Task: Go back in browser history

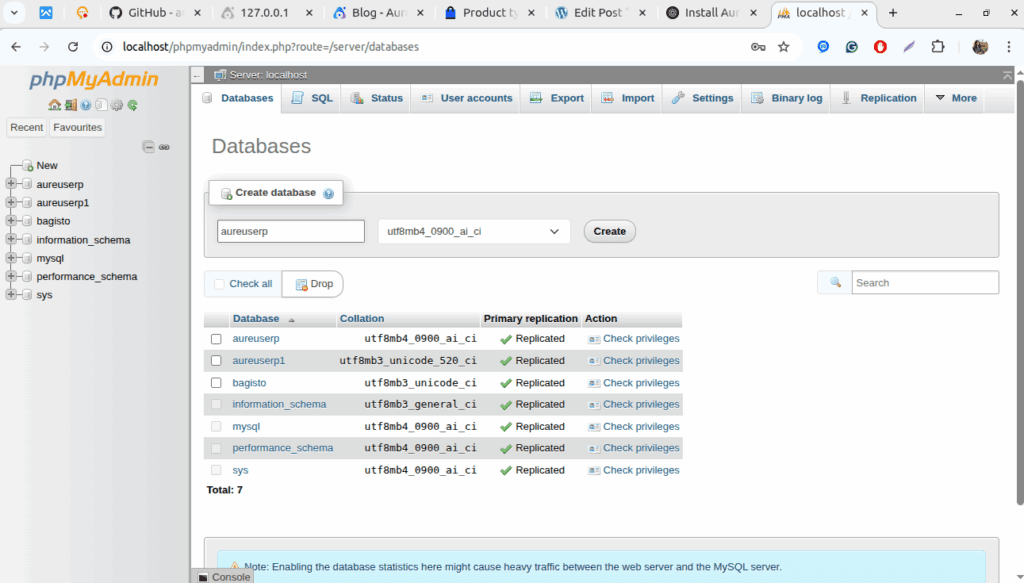Action: point(16,47)
